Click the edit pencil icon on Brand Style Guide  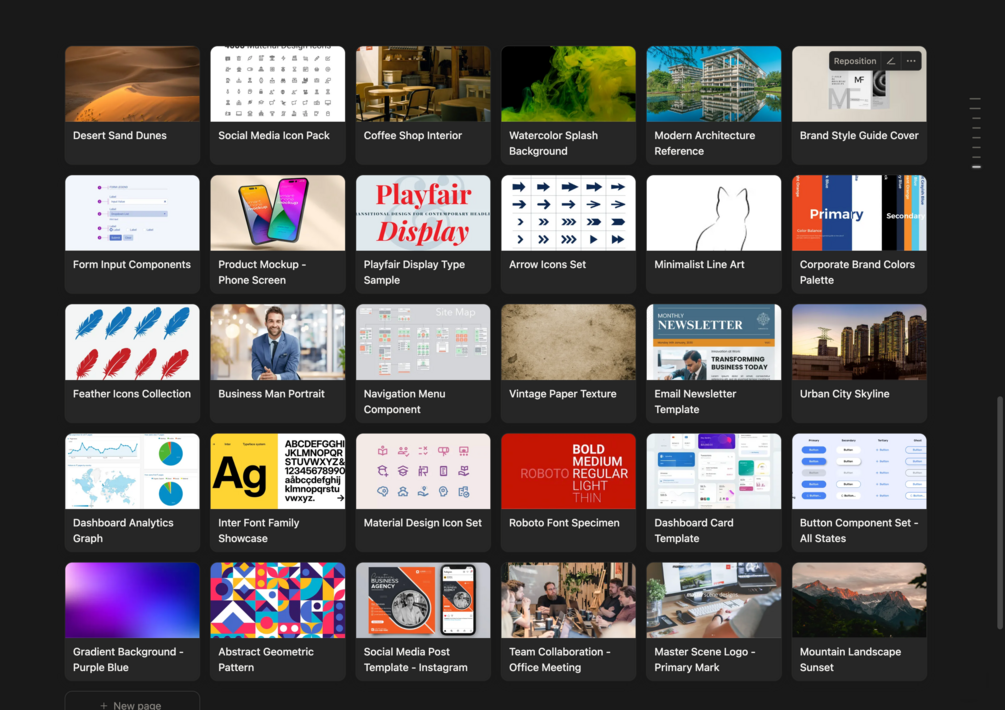pyautogui.click(x=890, y=61)
